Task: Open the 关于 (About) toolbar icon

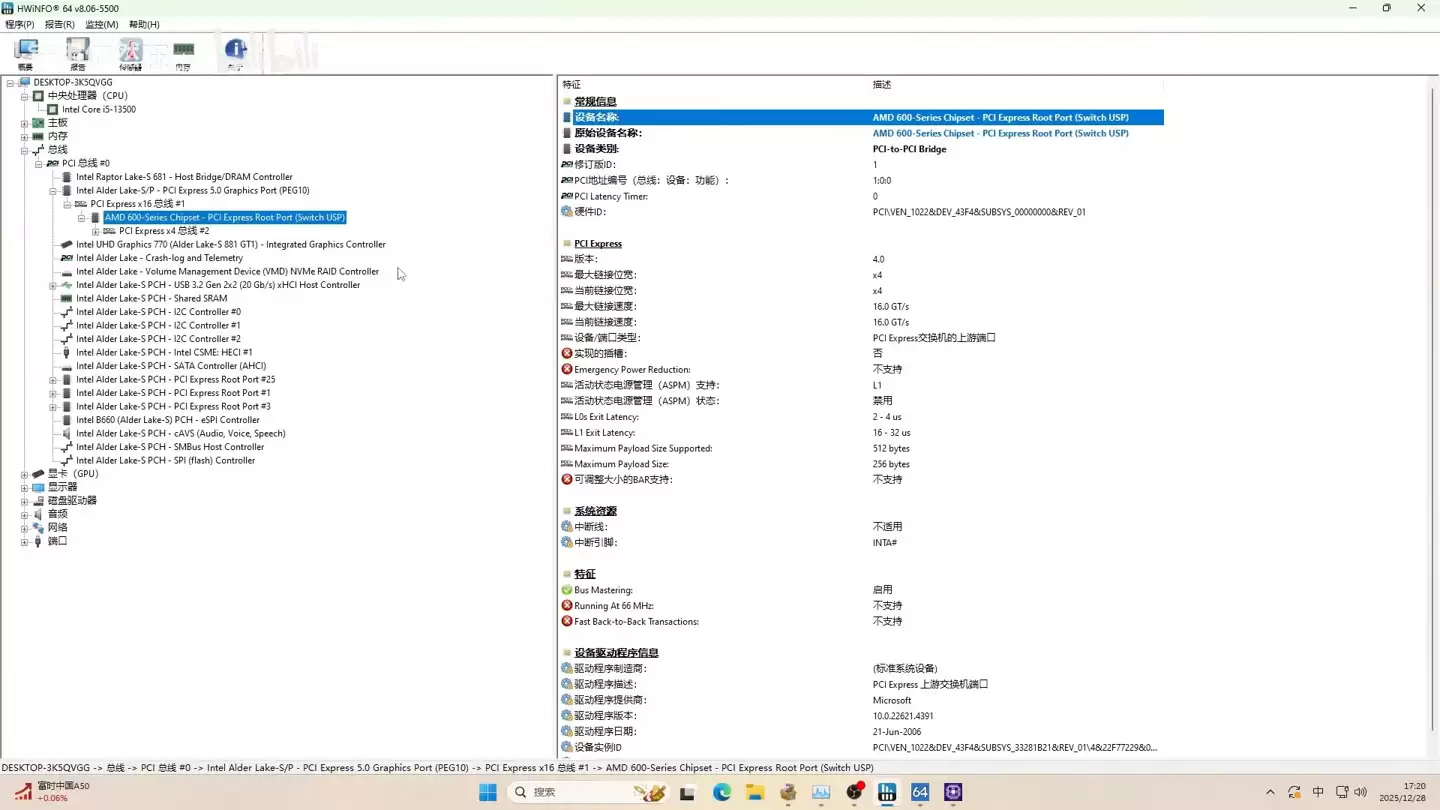Action: coord(235,50)
